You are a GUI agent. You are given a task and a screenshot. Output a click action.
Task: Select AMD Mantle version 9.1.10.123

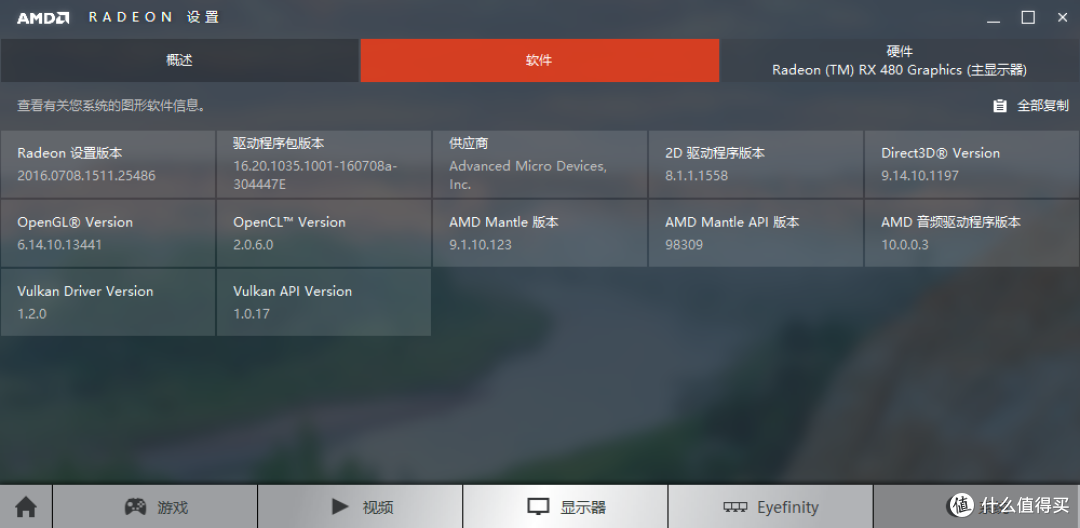pyautogui.click(x=480, y=244)
